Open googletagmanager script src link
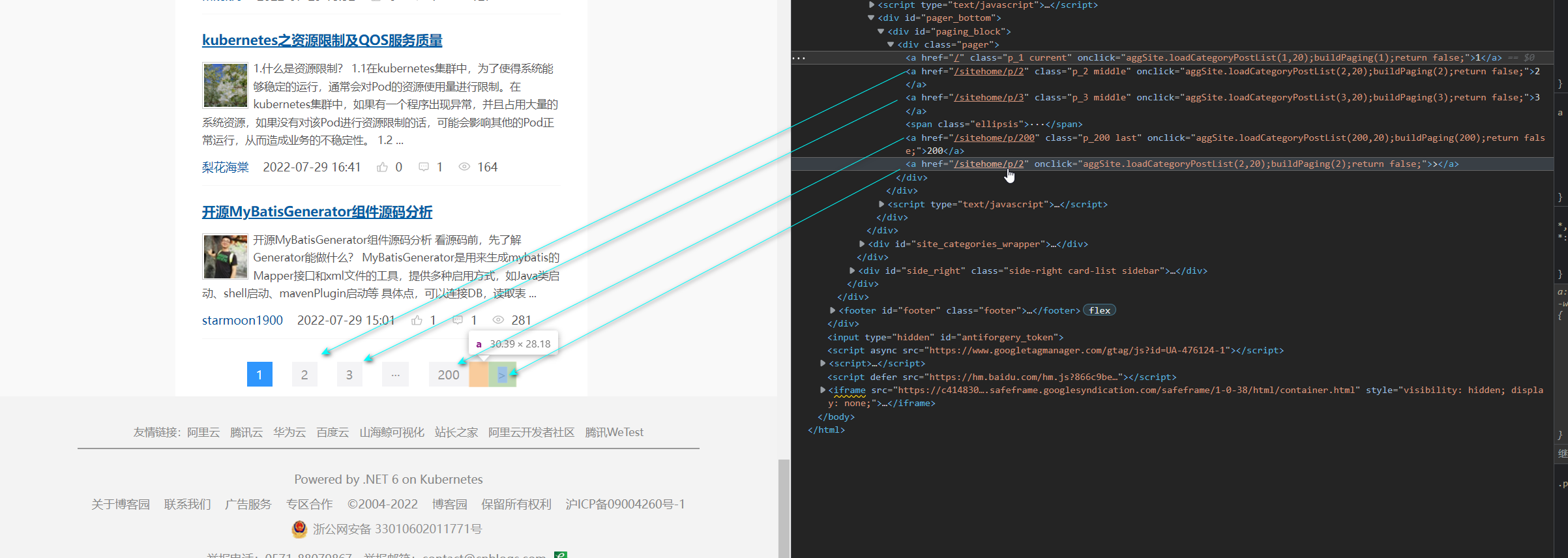Screen dimensions: 1568x558 point(1079,350)
